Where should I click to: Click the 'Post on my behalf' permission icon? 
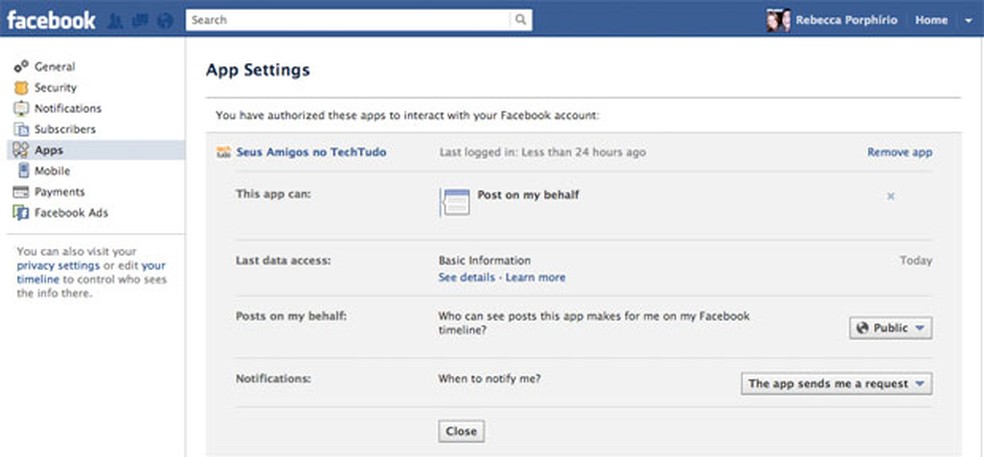(455, 202)
